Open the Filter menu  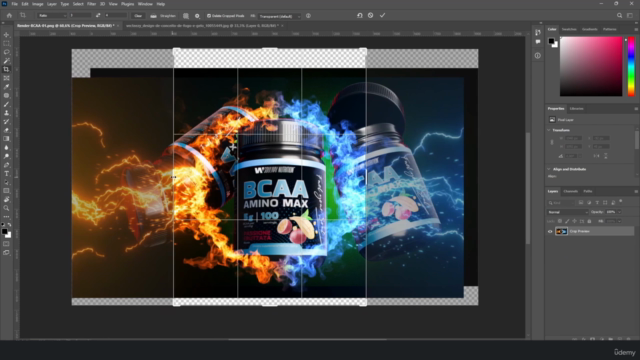coord(91,4)
